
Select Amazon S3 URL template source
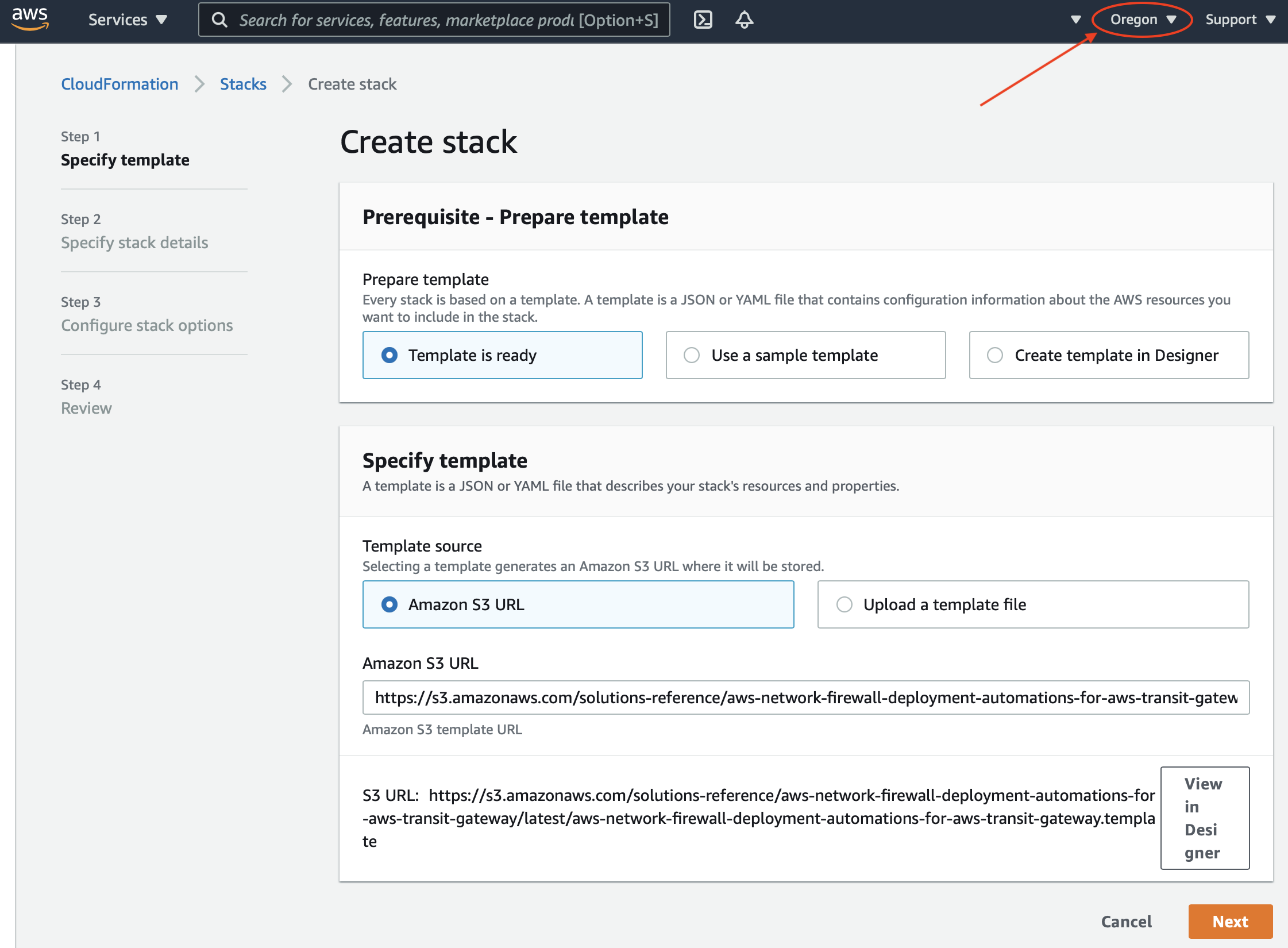coord(390,604)
